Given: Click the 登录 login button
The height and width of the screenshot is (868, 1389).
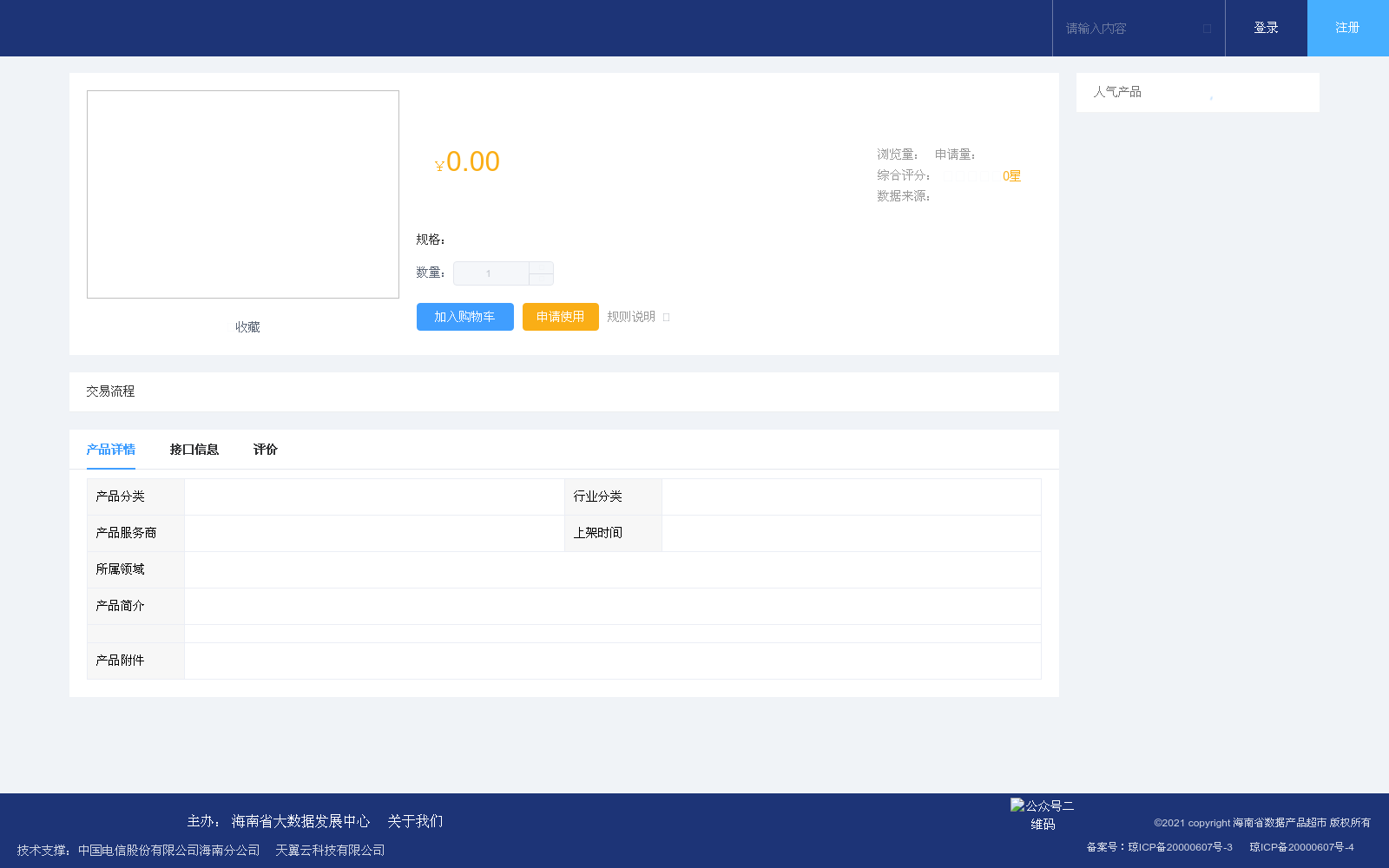Looking at the screenshot, I should 1266,28.
